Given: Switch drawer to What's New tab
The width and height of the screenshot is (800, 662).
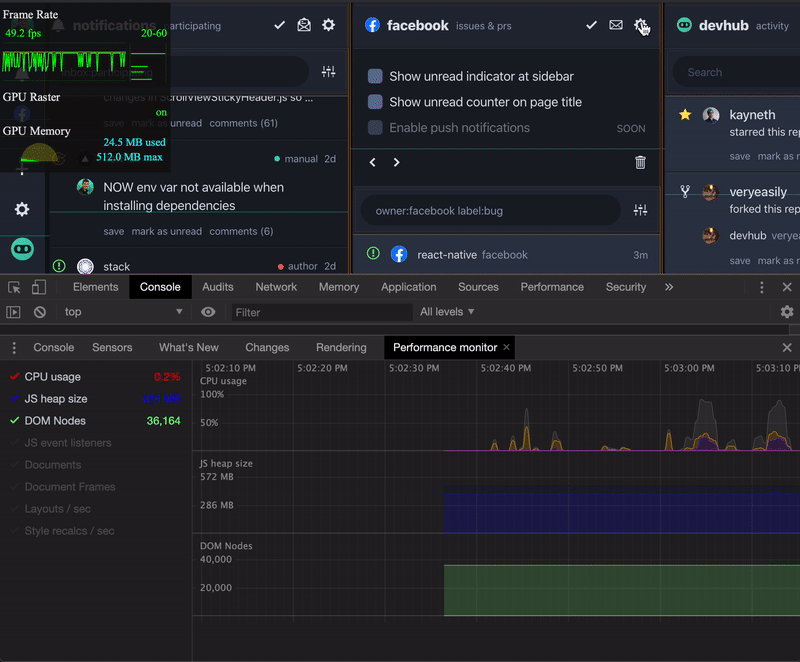Looking at the screenshot, I should pyautogui.click(x=189, y=348).
